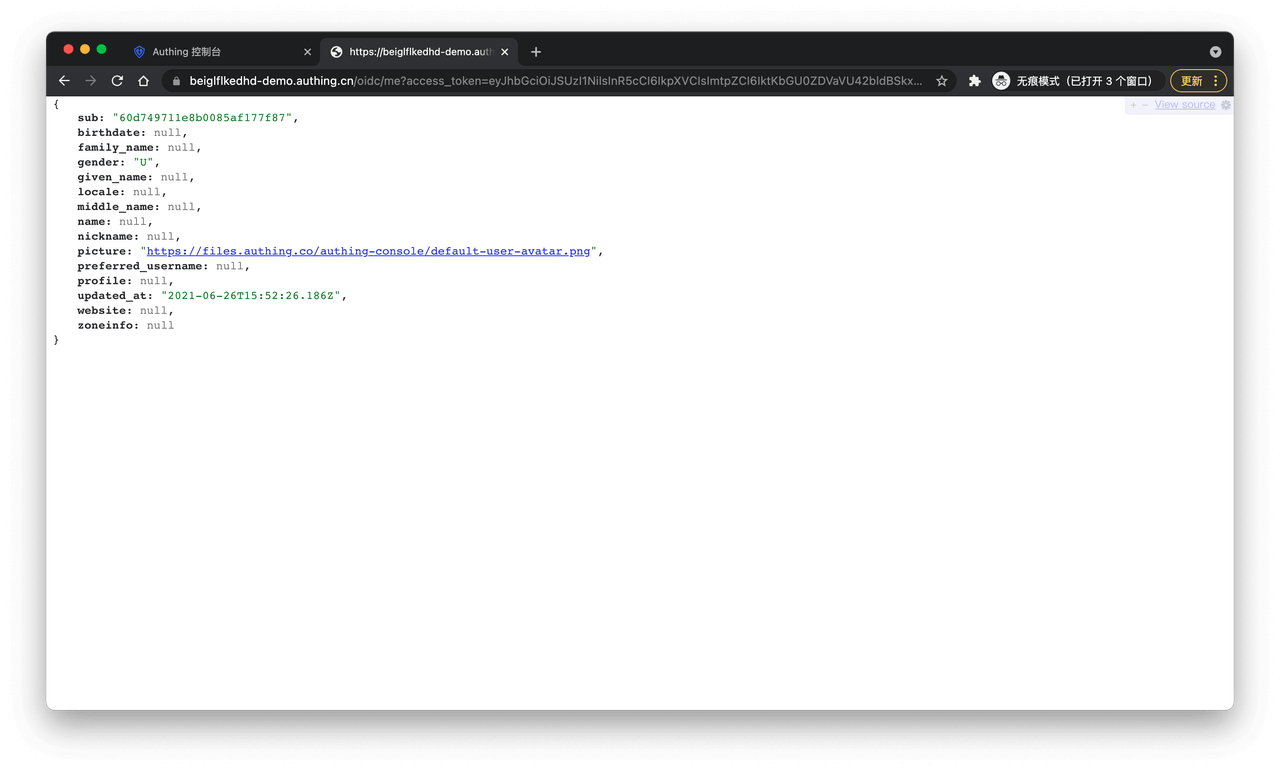Reload the current page
The image size is (1280, 771).
pos(117,81)
